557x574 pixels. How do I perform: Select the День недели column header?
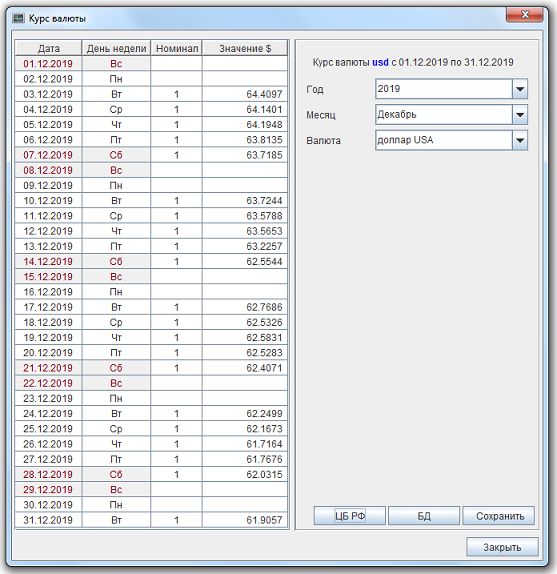point(116,48)
